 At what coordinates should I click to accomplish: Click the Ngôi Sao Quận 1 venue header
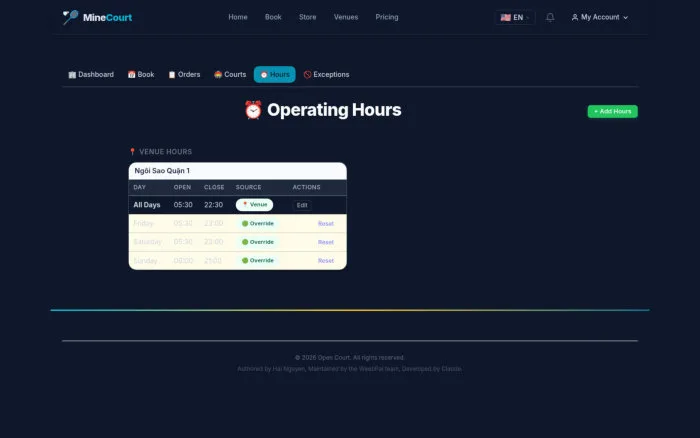(x=238, y=171)
